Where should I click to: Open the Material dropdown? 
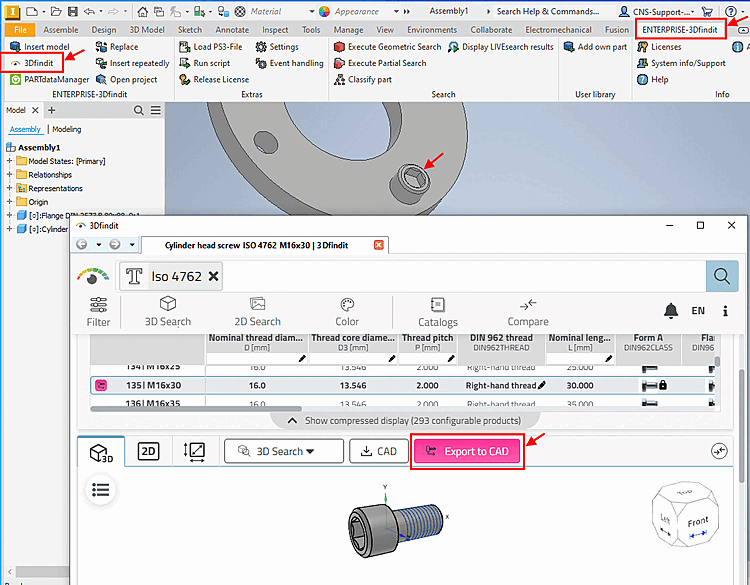coord(311,11)
